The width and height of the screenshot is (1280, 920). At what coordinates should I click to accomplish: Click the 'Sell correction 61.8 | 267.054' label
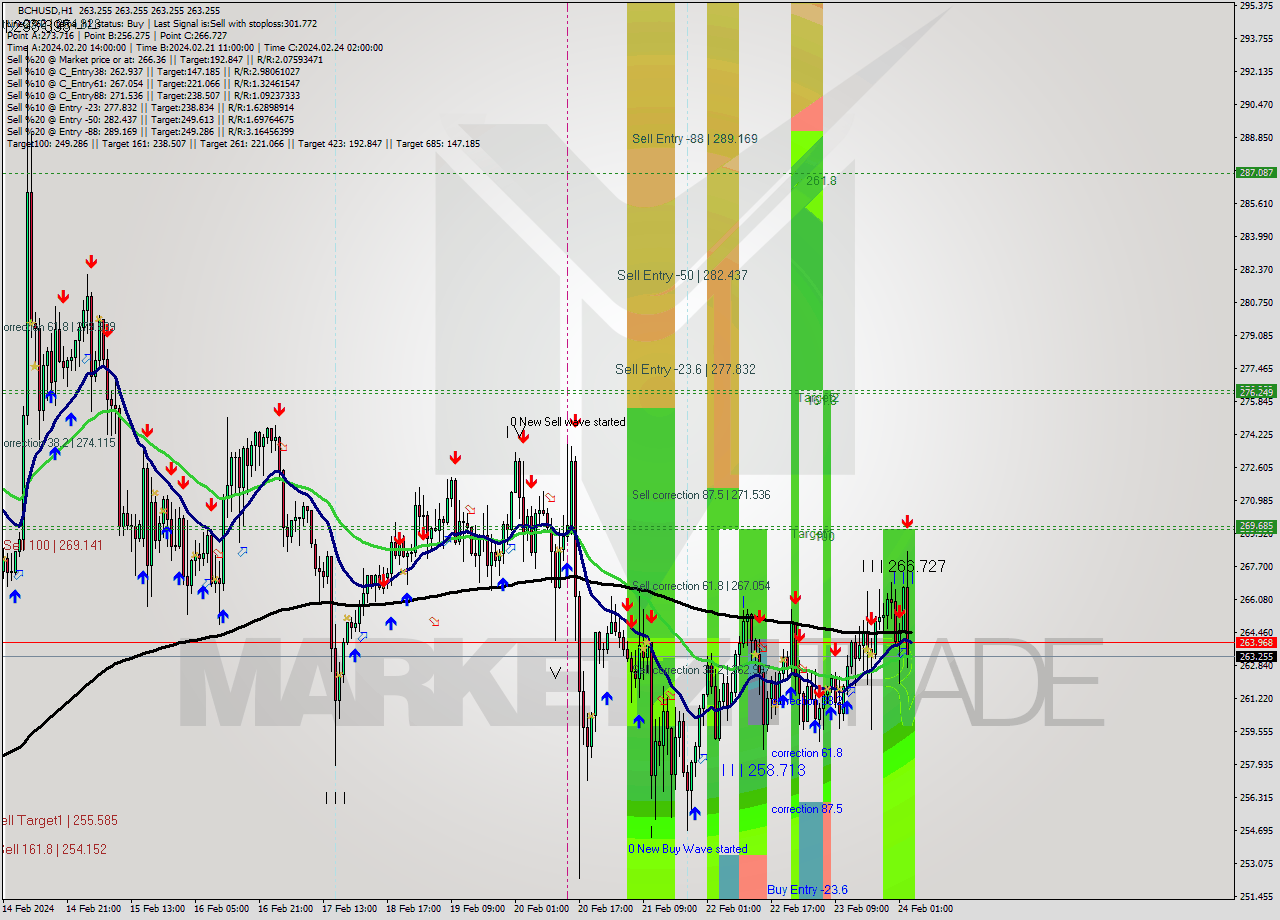click(x=701, y=586)
